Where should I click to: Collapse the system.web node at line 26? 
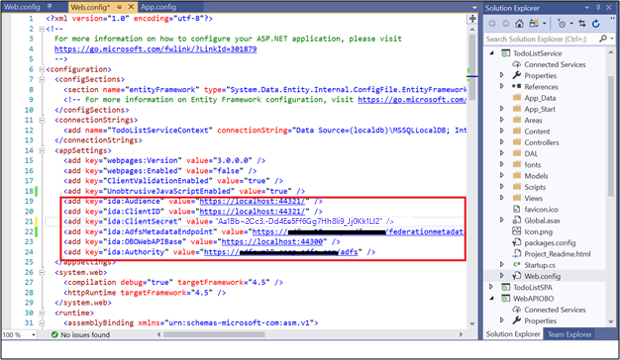pos(42,272)
